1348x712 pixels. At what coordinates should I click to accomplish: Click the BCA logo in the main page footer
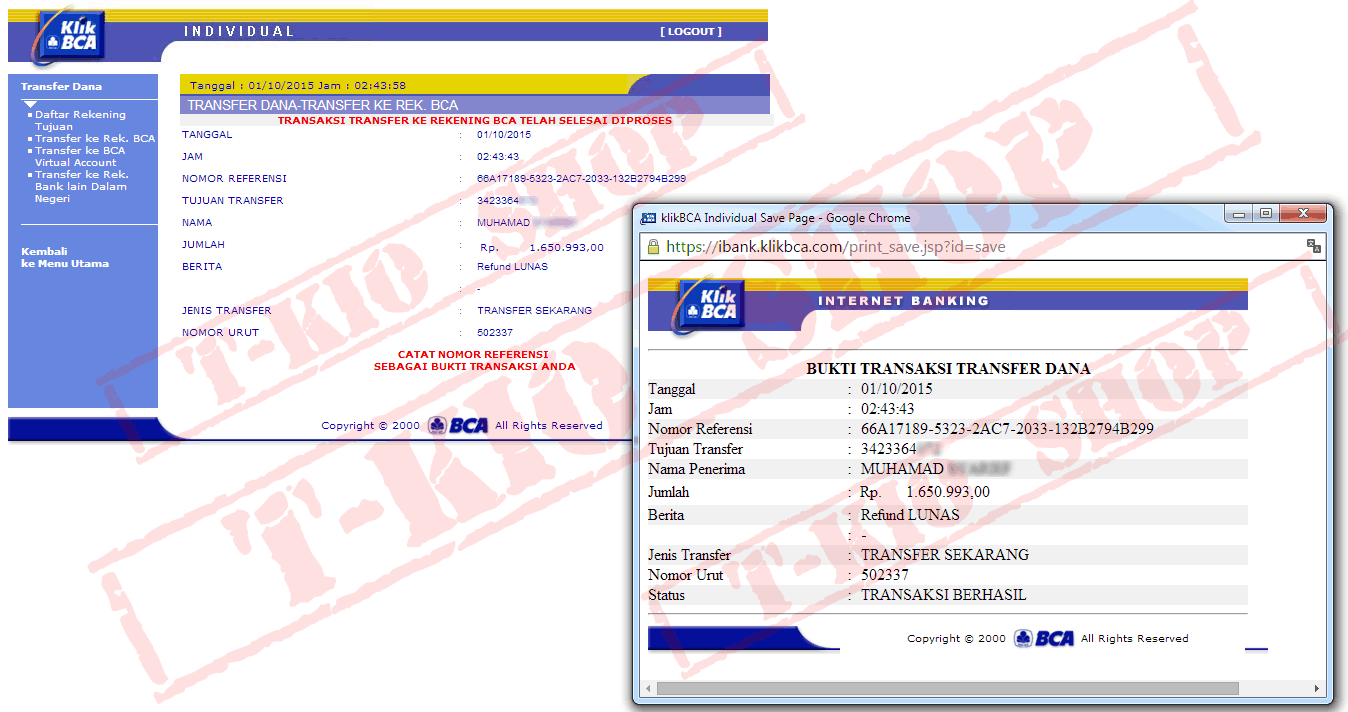(x=458, y=425)
